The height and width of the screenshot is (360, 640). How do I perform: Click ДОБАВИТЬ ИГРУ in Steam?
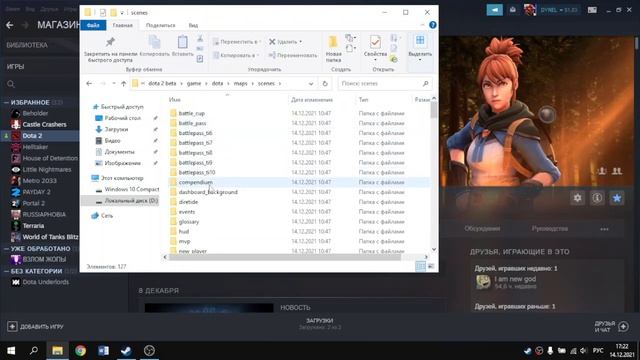(x=36, y=327)
